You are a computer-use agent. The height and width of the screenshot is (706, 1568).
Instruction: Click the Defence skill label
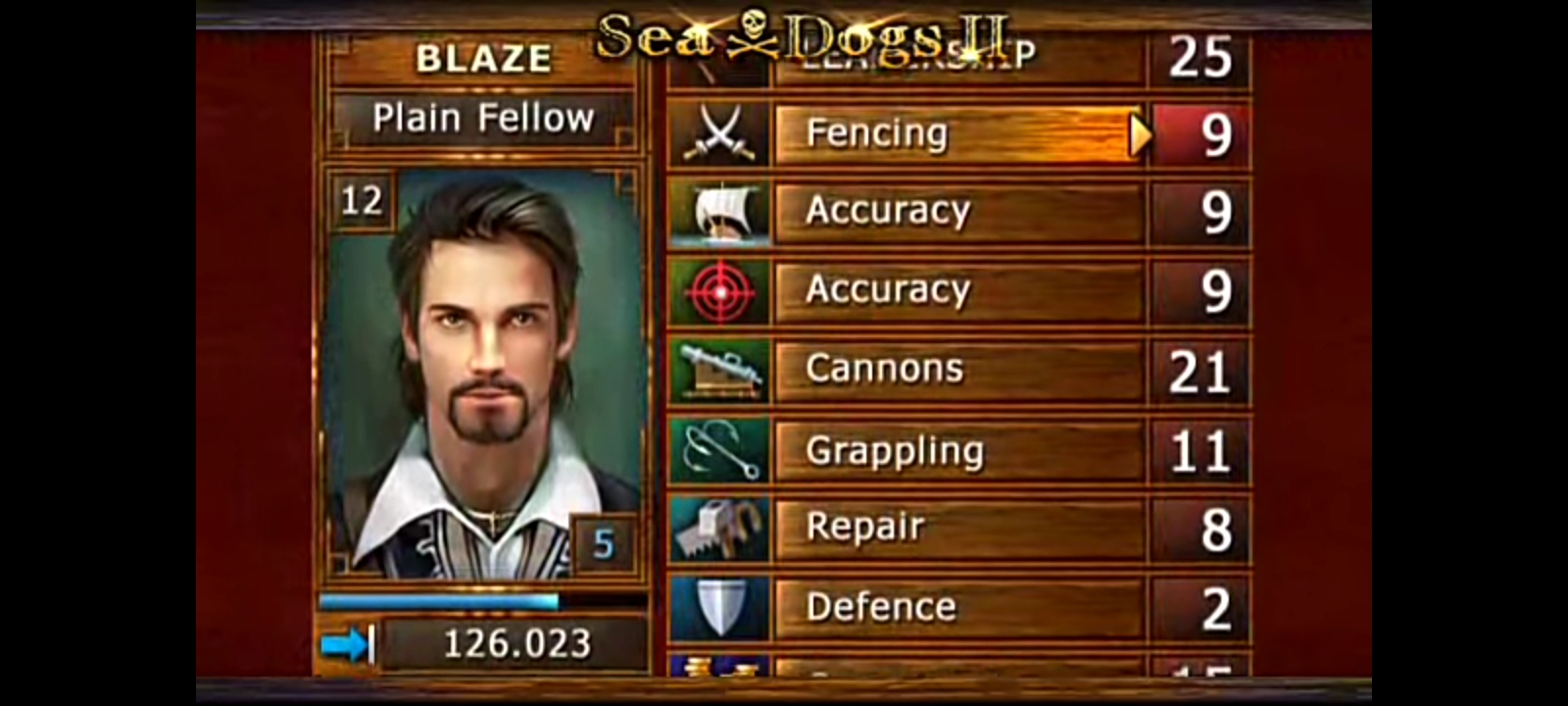pyautogui.click(x=881, y=607)
